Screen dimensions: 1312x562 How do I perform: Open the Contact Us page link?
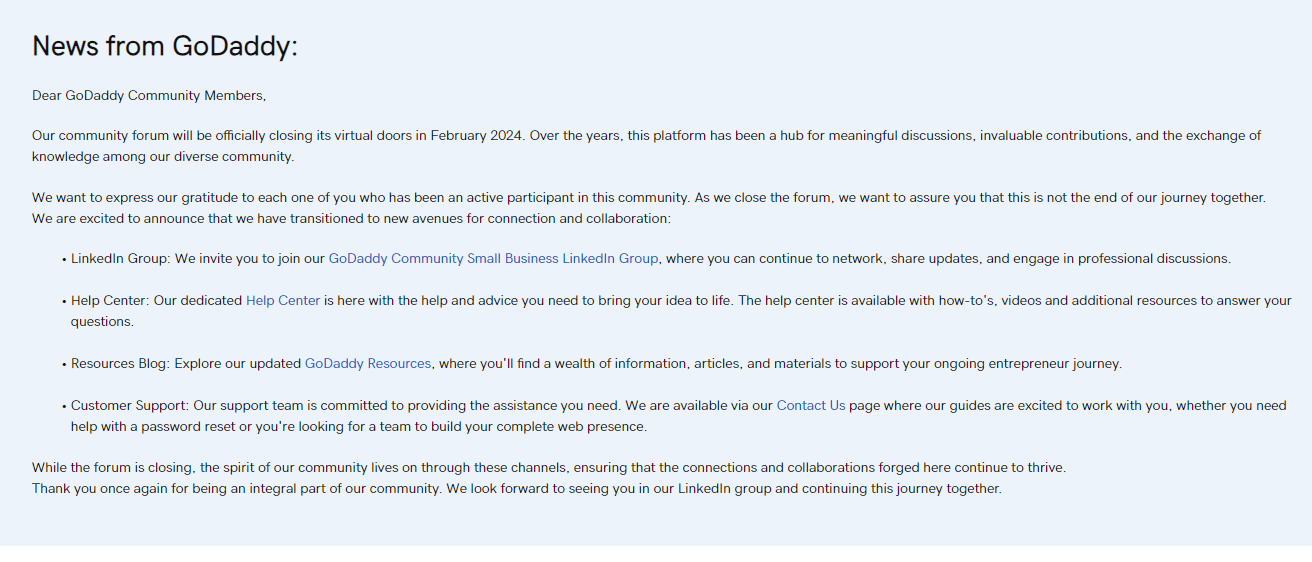pos(811,406)
